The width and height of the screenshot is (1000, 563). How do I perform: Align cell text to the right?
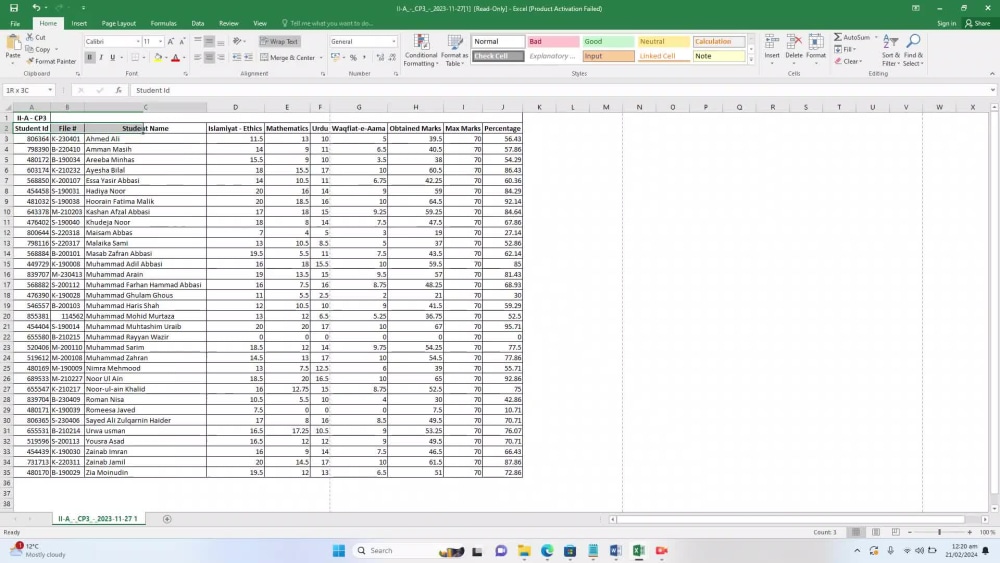(221, 57)
